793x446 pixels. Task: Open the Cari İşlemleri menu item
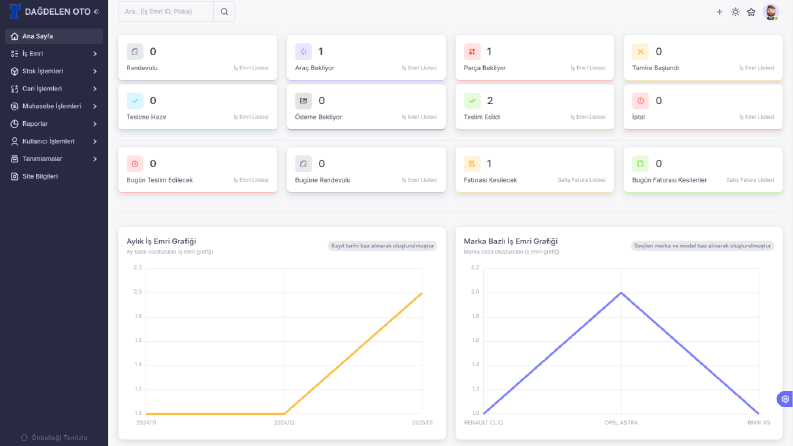tap(54, 89)
